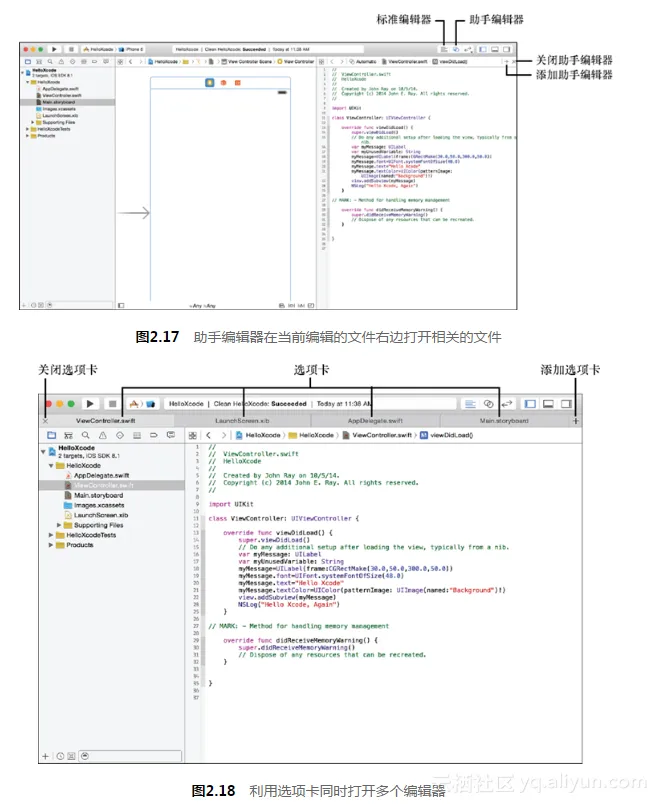Open the issue navigator in the bottom window
The image size is (658, 804).
tap(103, 435)
